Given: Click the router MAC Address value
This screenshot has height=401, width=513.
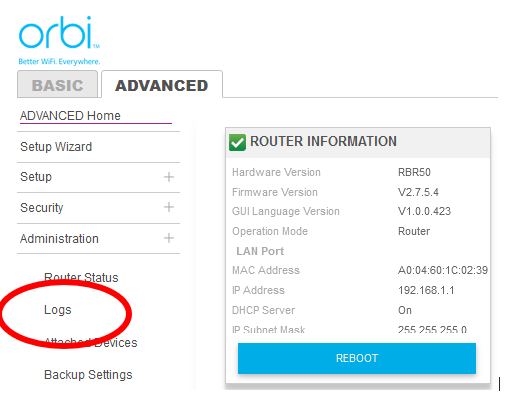Looking at the screenshot, I should pyautogui.click(x=443, y=270).
